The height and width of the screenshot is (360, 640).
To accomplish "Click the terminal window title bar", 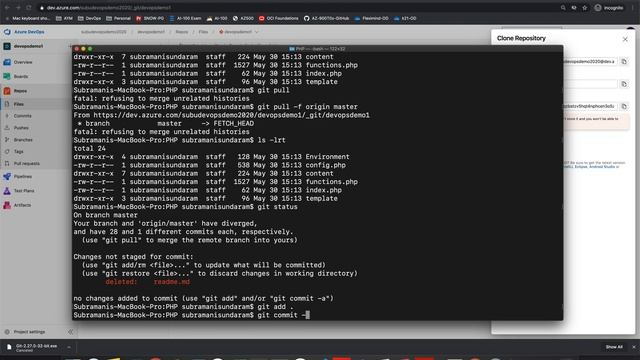I will point(318,49).
